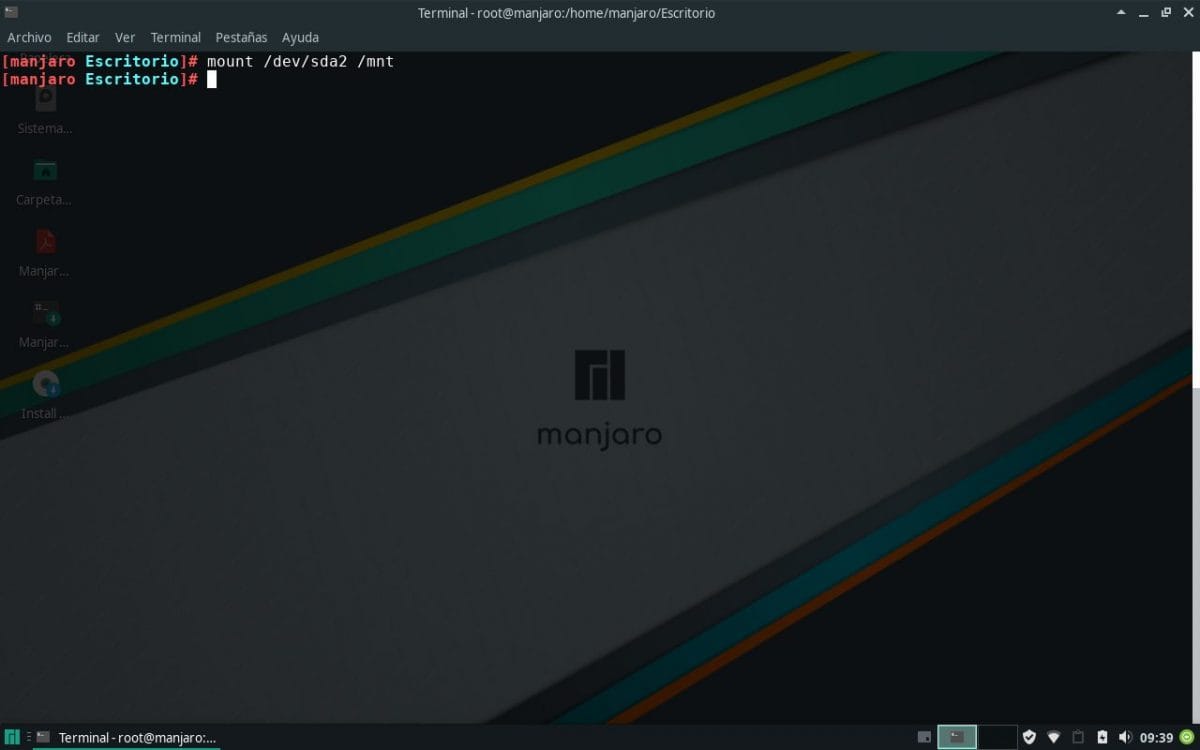This screenshot has height=750, width=1200.
Task: Click the Manjaro start menu icon
Action: click(12, 738)
